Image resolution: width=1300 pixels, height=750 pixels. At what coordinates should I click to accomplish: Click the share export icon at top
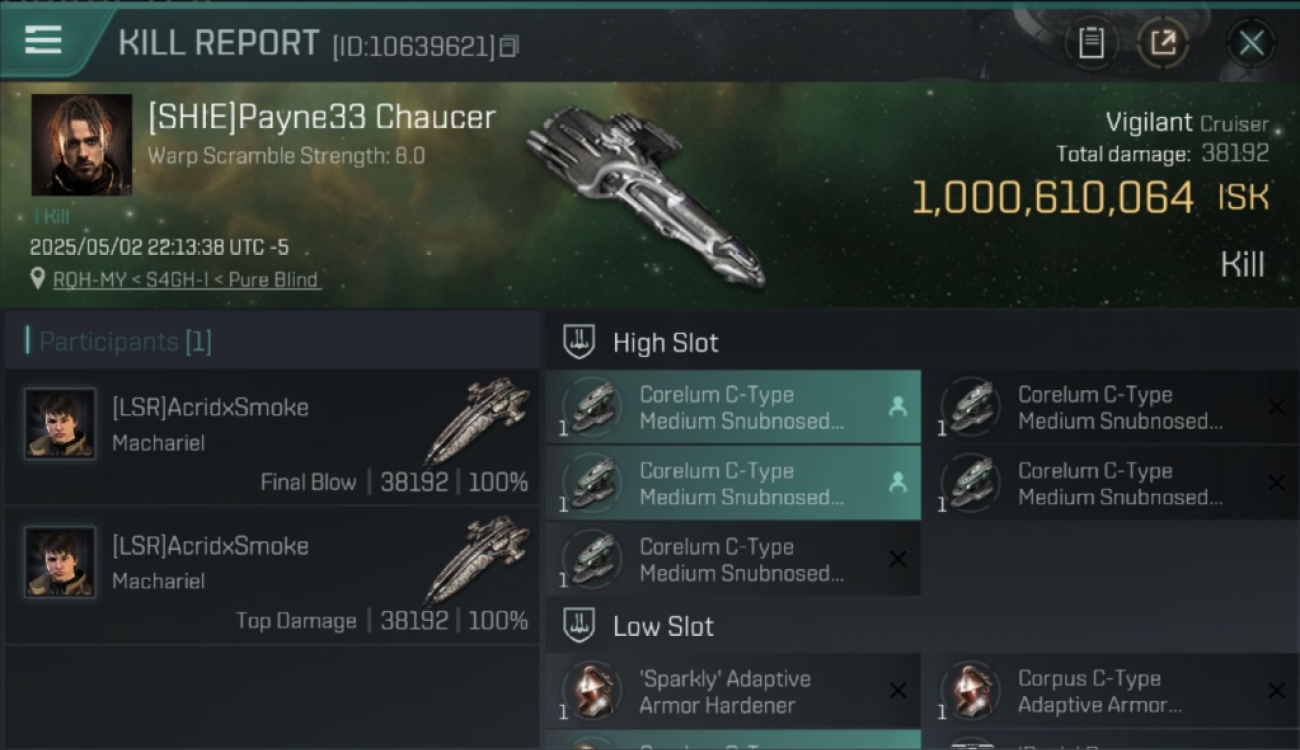coord(1163,43)
